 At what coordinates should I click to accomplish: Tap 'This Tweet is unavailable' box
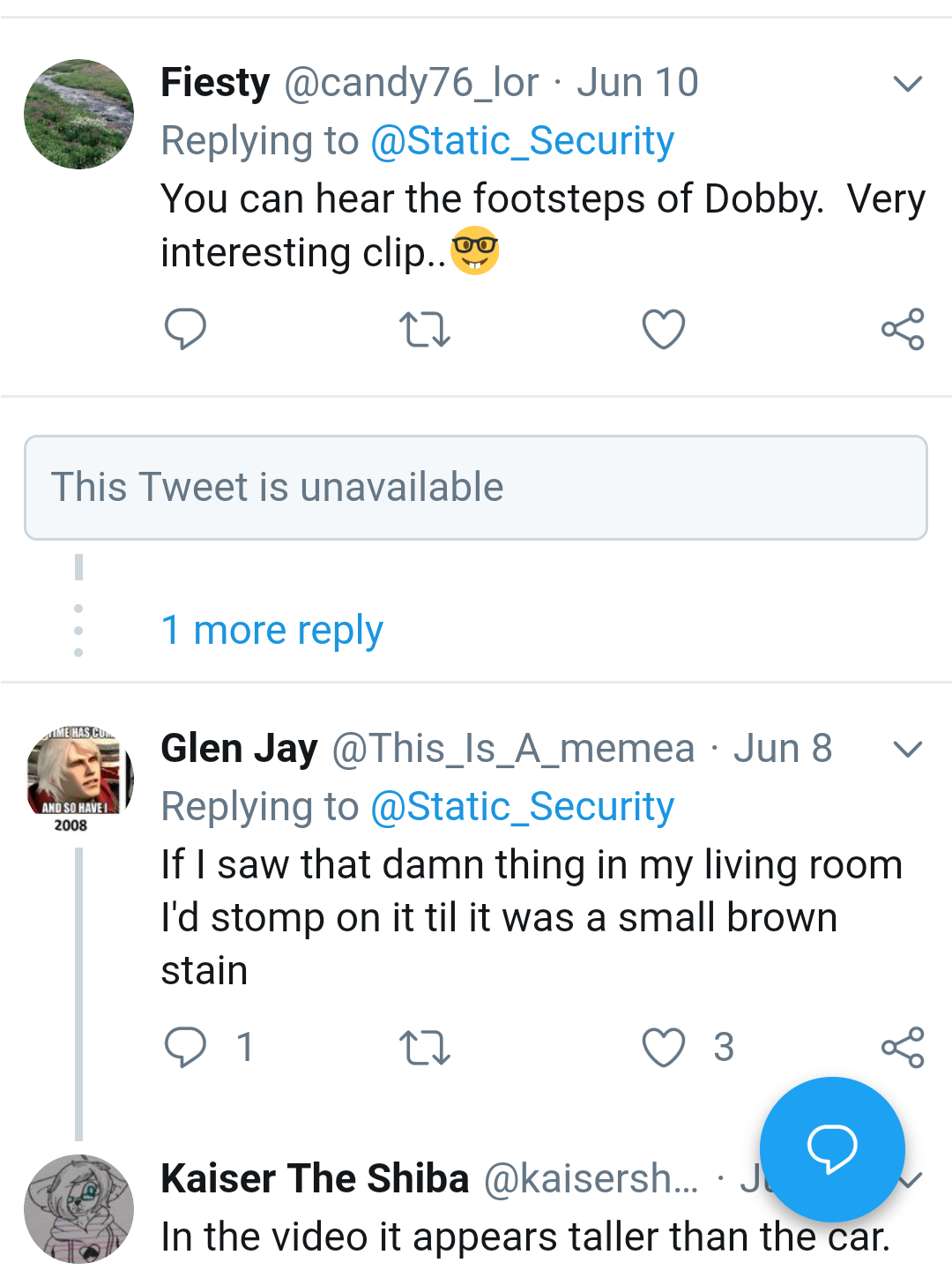point(476,487)
